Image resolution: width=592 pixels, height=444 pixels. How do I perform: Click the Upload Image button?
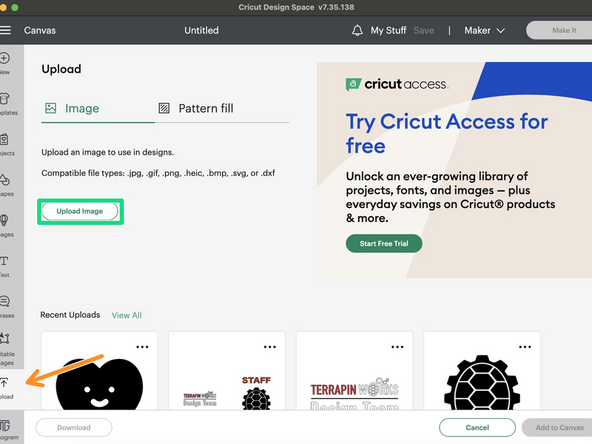point(80,211)
